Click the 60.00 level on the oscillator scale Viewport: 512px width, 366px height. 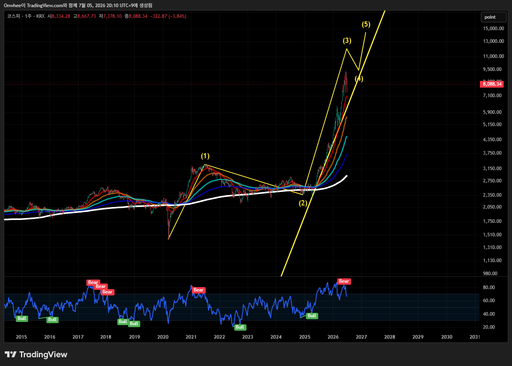click(489, 300)
